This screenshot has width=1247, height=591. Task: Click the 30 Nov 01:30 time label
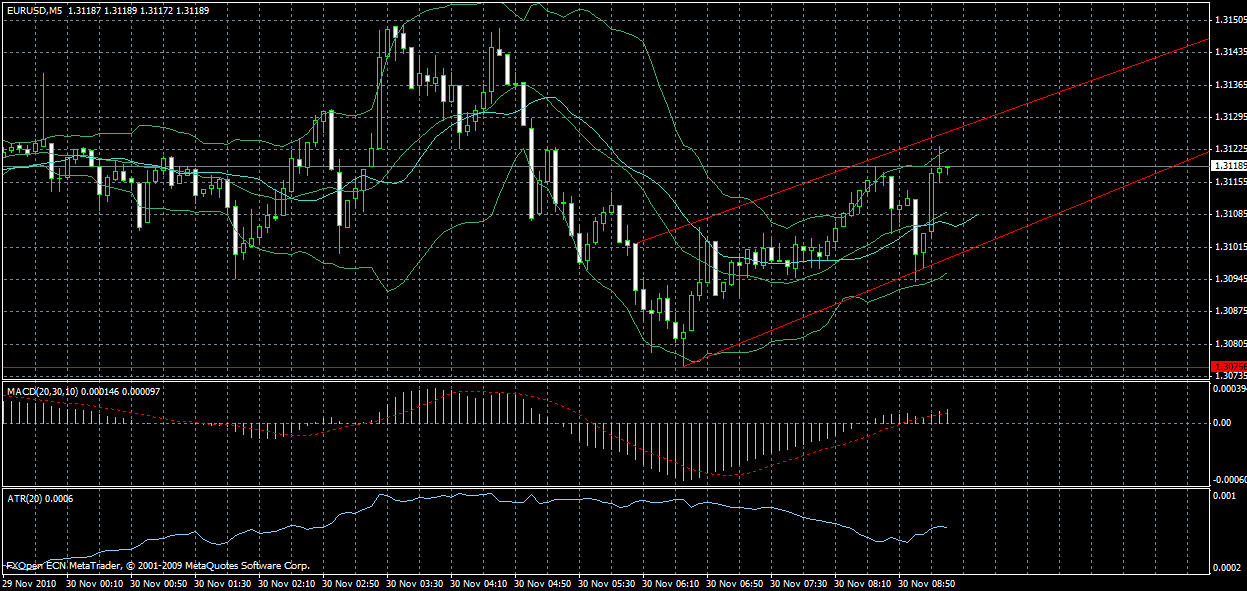[221, 583]
